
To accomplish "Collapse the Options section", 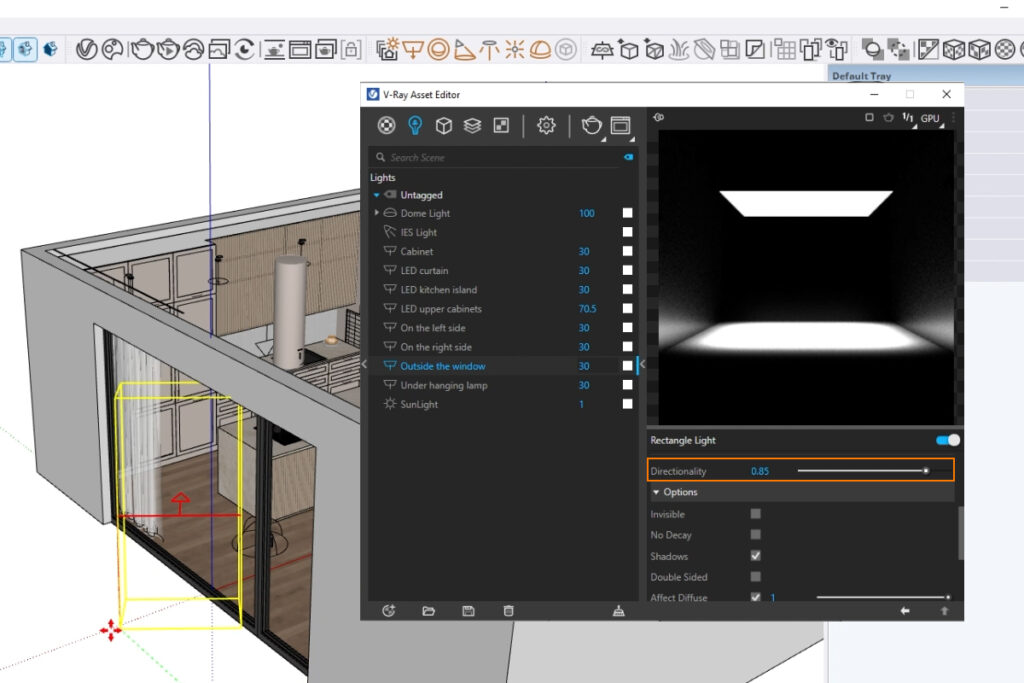I will [x=657, y=492].
